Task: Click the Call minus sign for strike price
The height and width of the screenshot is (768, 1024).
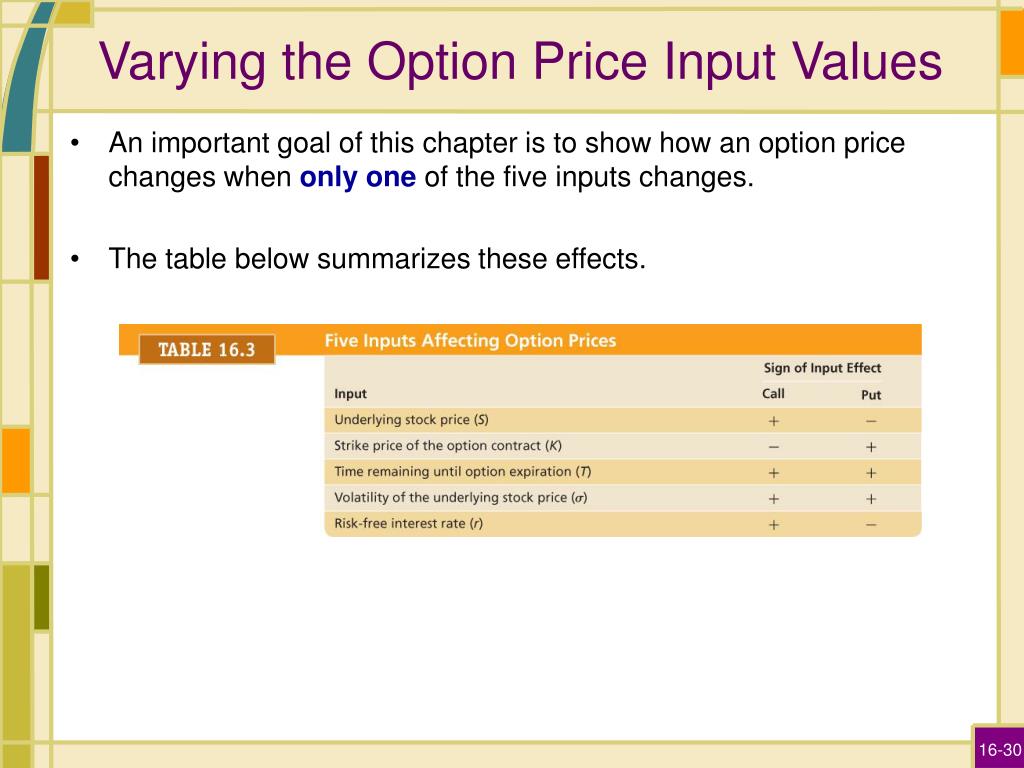Action: click(774, 447)
